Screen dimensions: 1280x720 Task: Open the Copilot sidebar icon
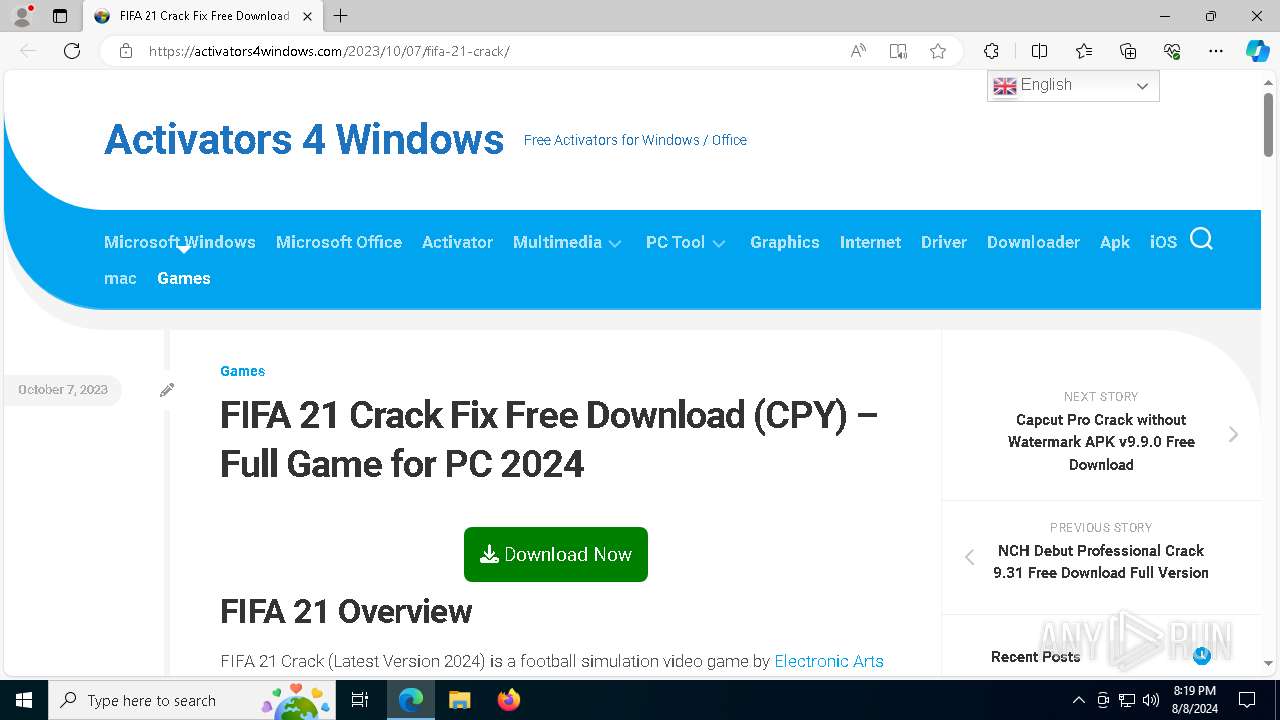1257,51
